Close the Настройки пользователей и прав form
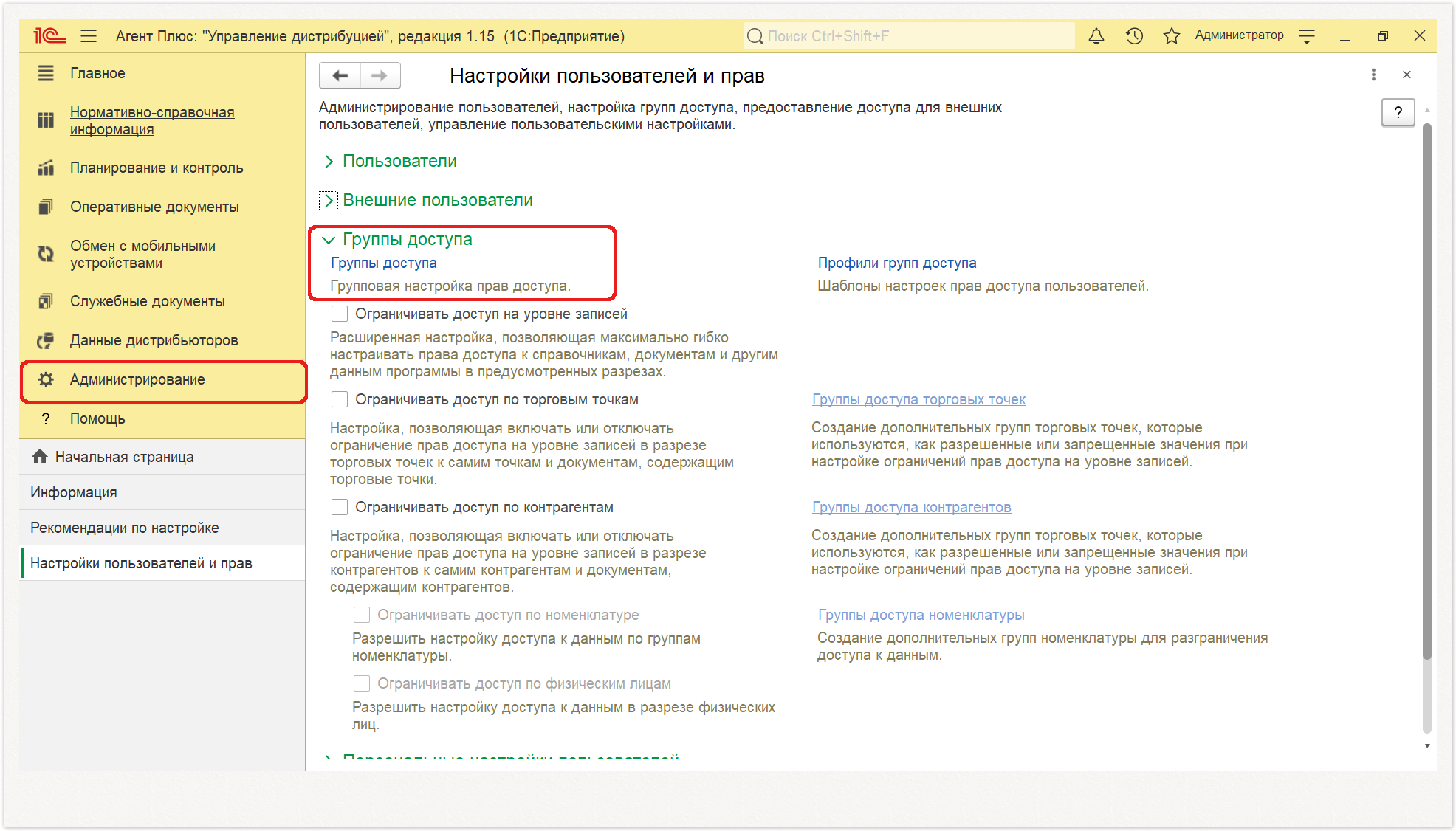1456x831 pixels. click(1407, 75)
